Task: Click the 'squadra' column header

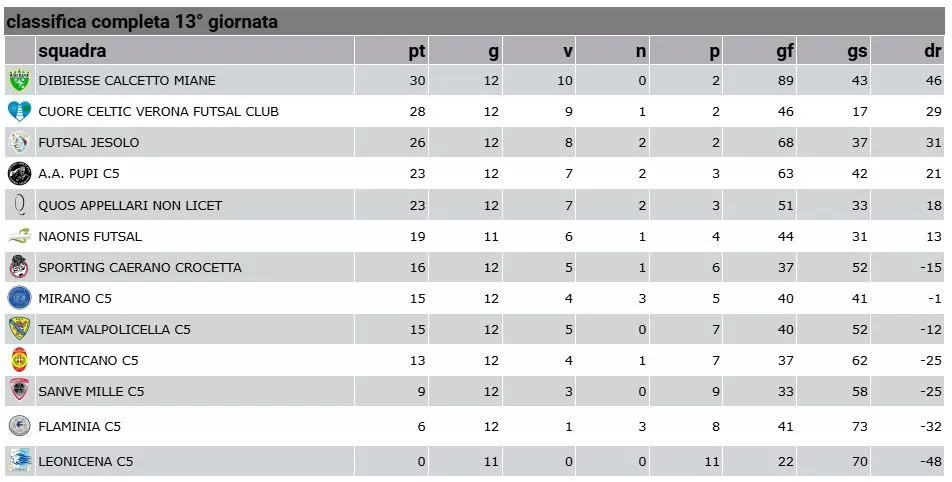Action: point(72,52)
